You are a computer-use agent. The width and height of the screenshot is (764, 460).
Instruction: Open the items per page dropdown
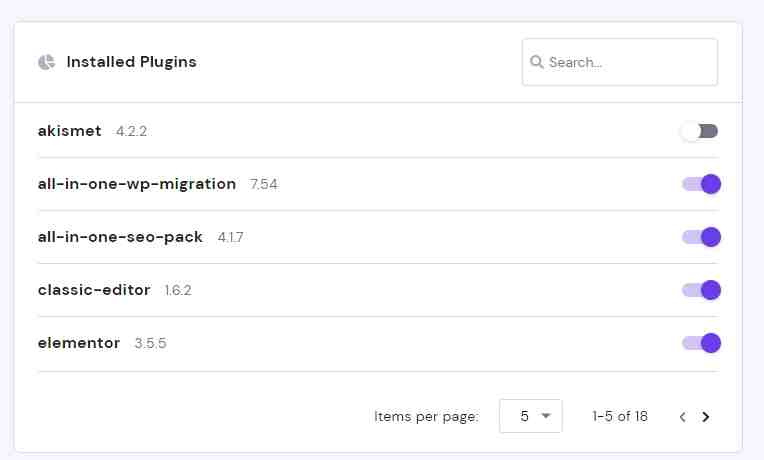(531, 416)
